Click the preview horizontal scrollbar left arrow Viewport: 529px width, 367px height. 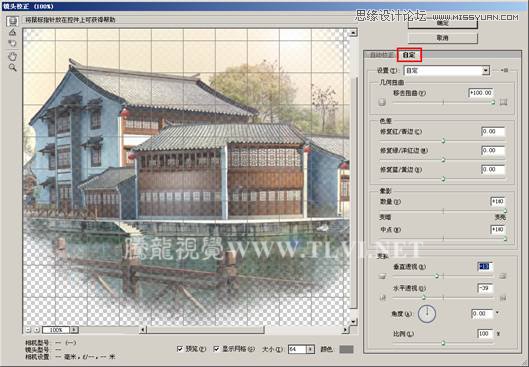[143, 330]
